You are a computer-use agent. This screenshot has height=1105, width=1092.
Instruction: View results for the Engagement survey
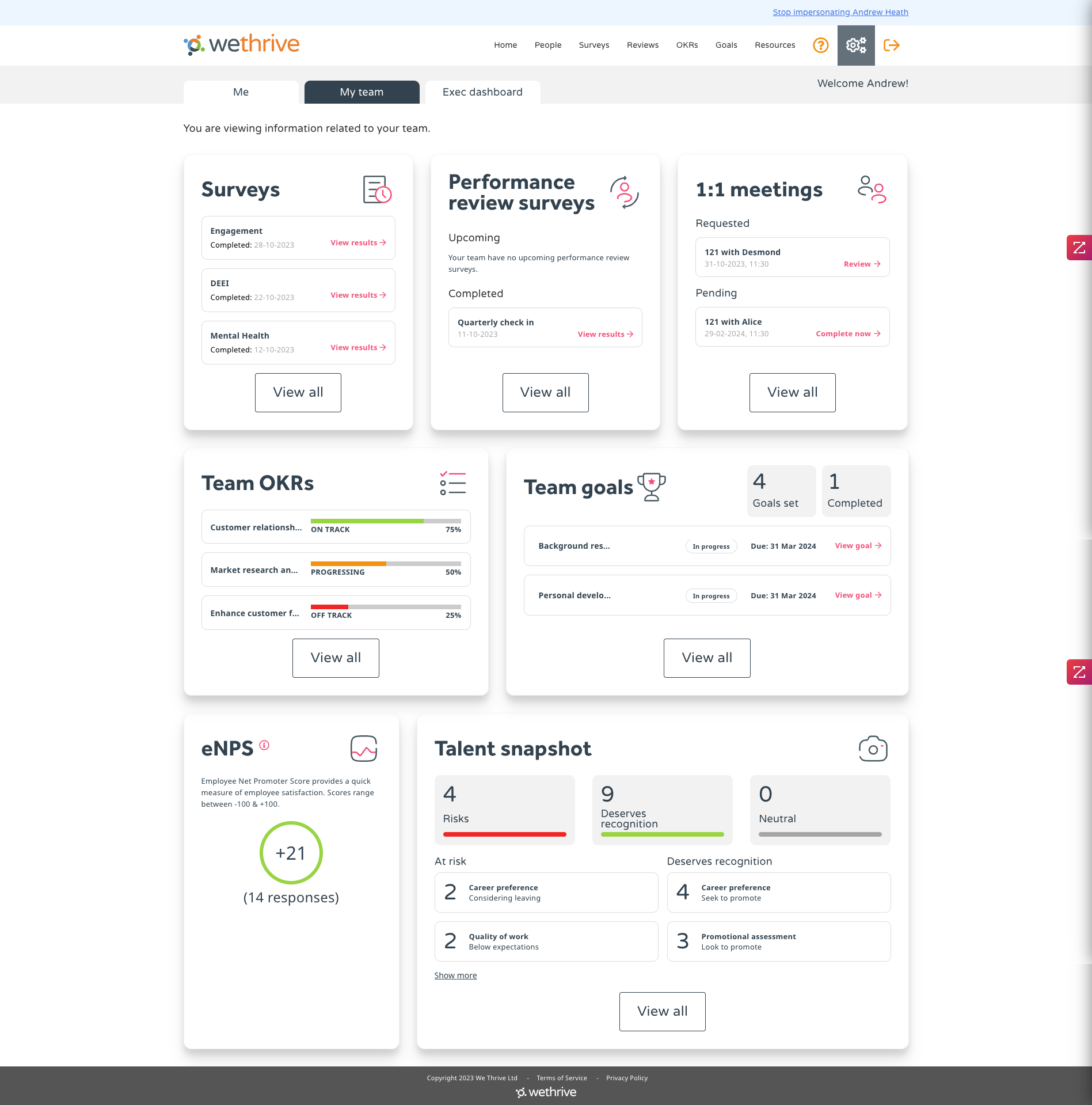pos(357,242)
